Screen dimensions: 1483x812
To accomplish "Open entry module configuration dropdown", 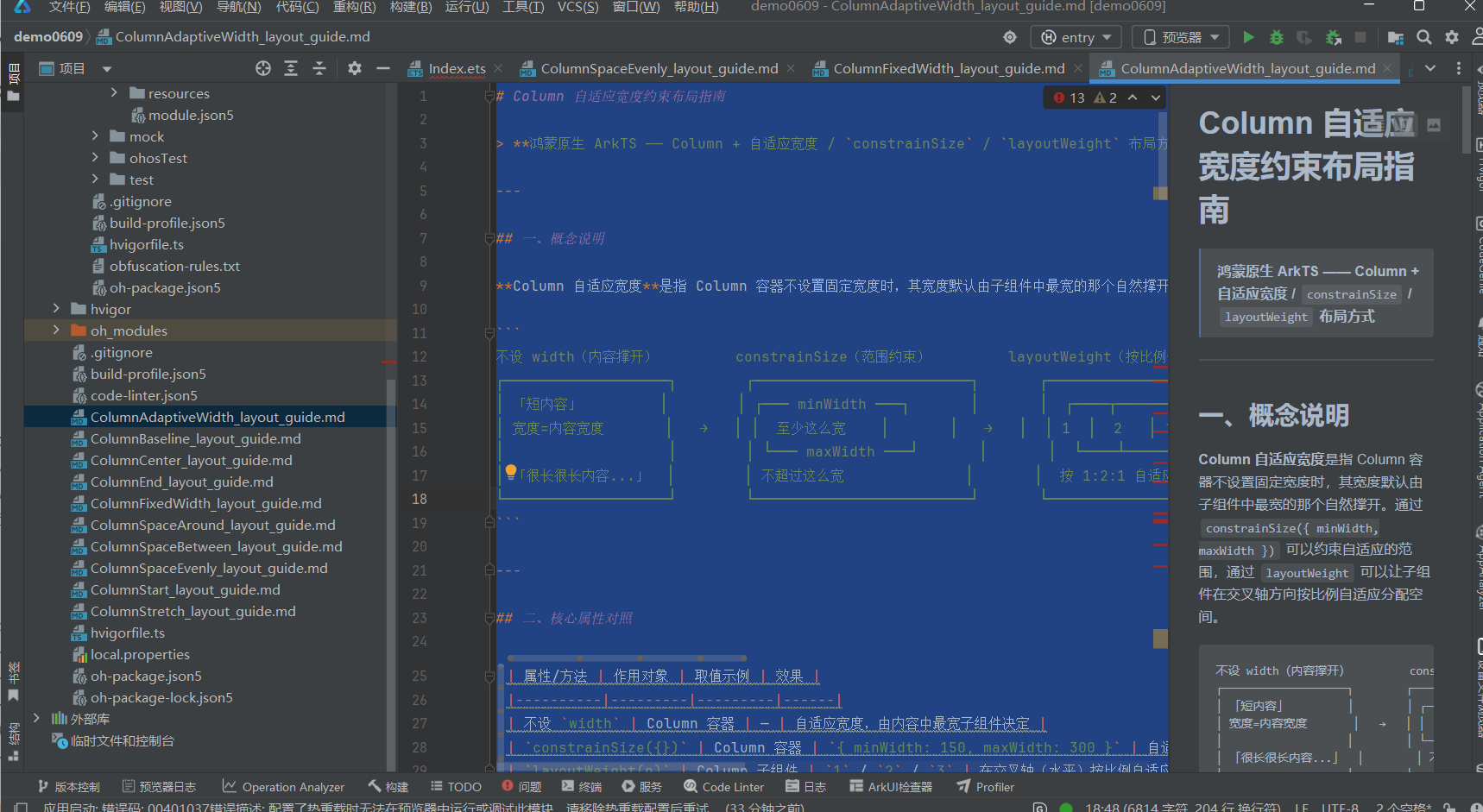I will (1076, 37).
